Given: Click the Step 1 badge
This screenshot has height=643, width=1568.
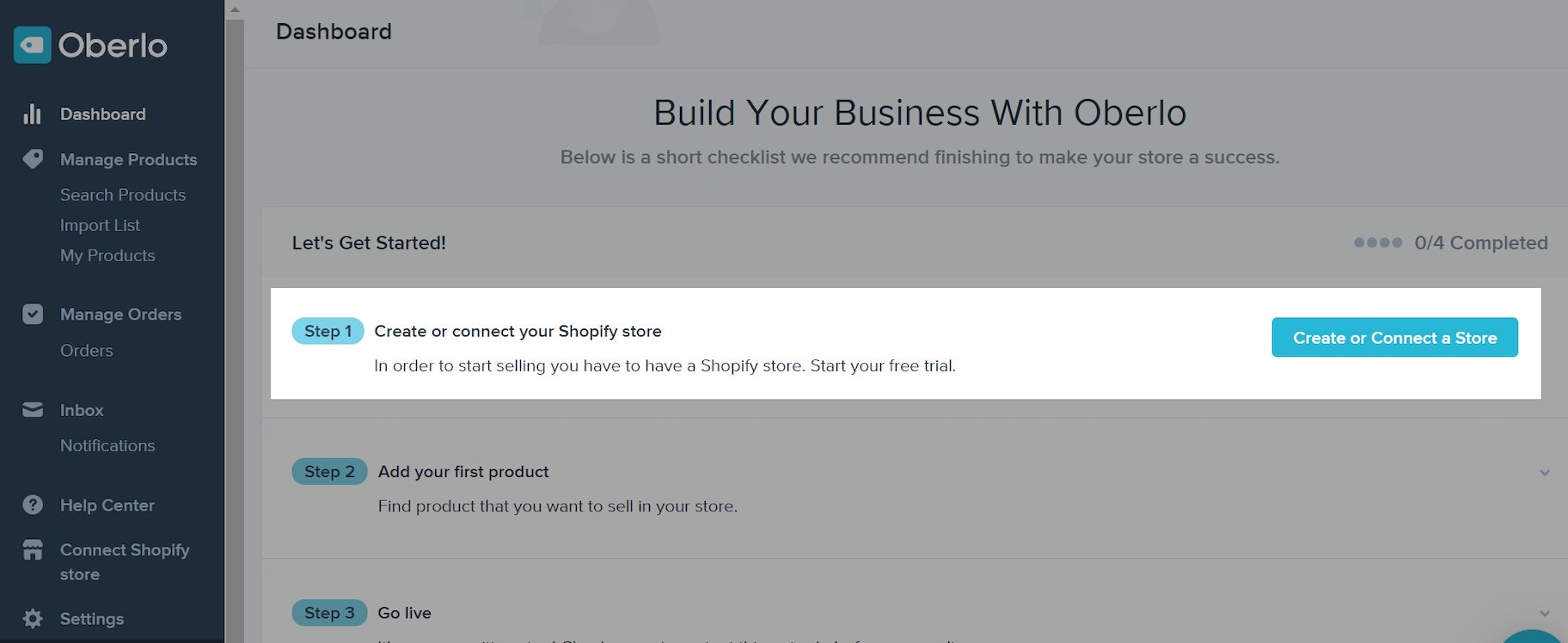Looking at the screenshot, I should point(328,331).
